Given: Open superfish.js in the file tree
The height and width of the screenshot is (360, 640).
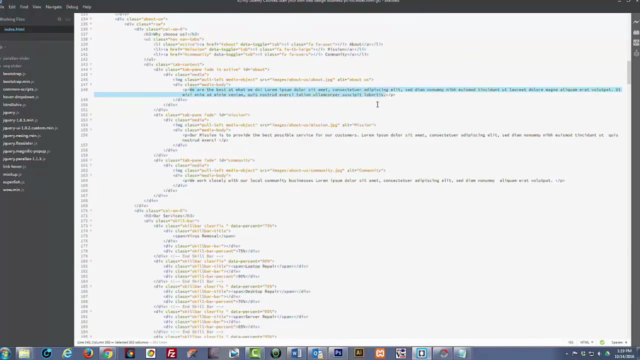Looking at the screenshot, I should 13,182.
